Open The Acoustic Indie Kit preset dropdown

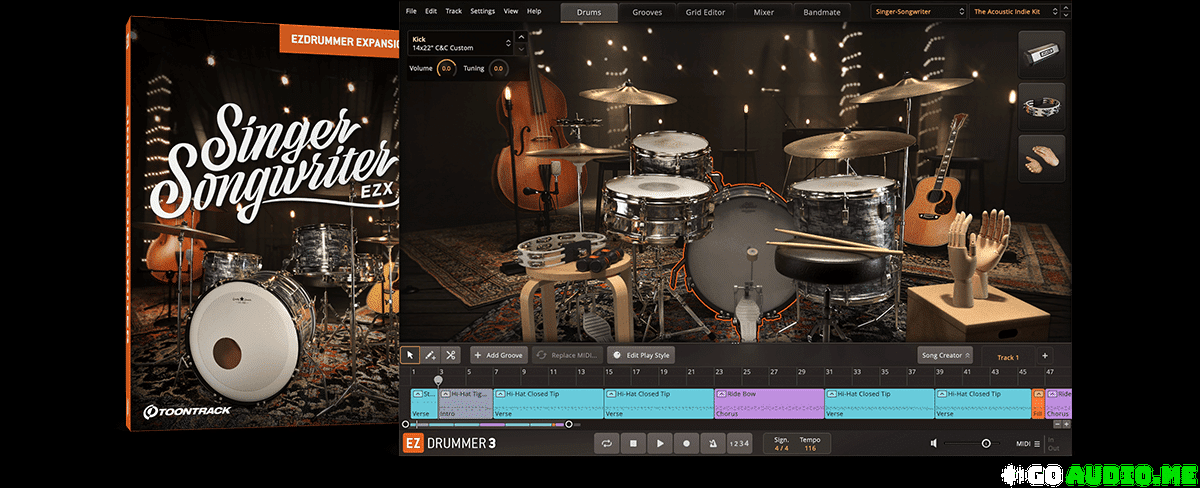(x=1006, y=12)
